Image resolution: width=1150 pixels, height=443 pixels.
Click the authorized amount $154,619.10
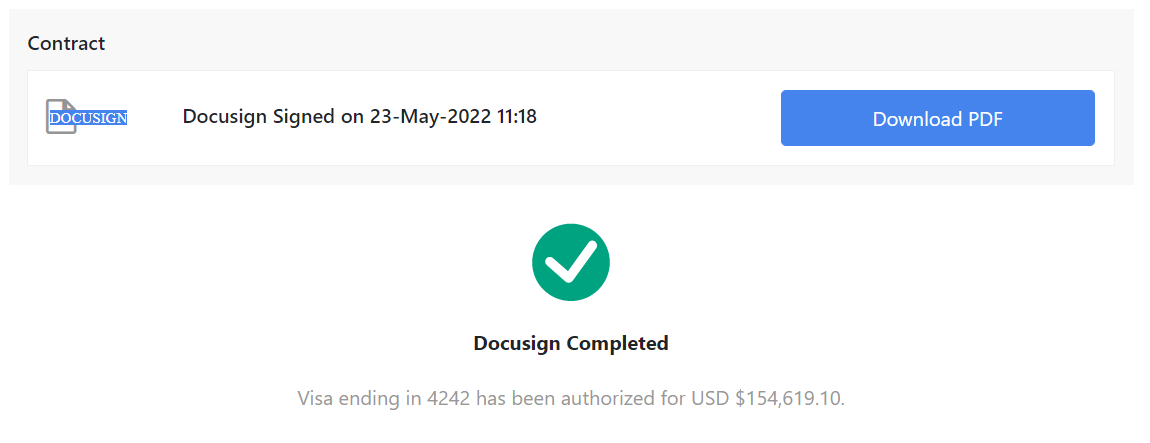(789, 398)
